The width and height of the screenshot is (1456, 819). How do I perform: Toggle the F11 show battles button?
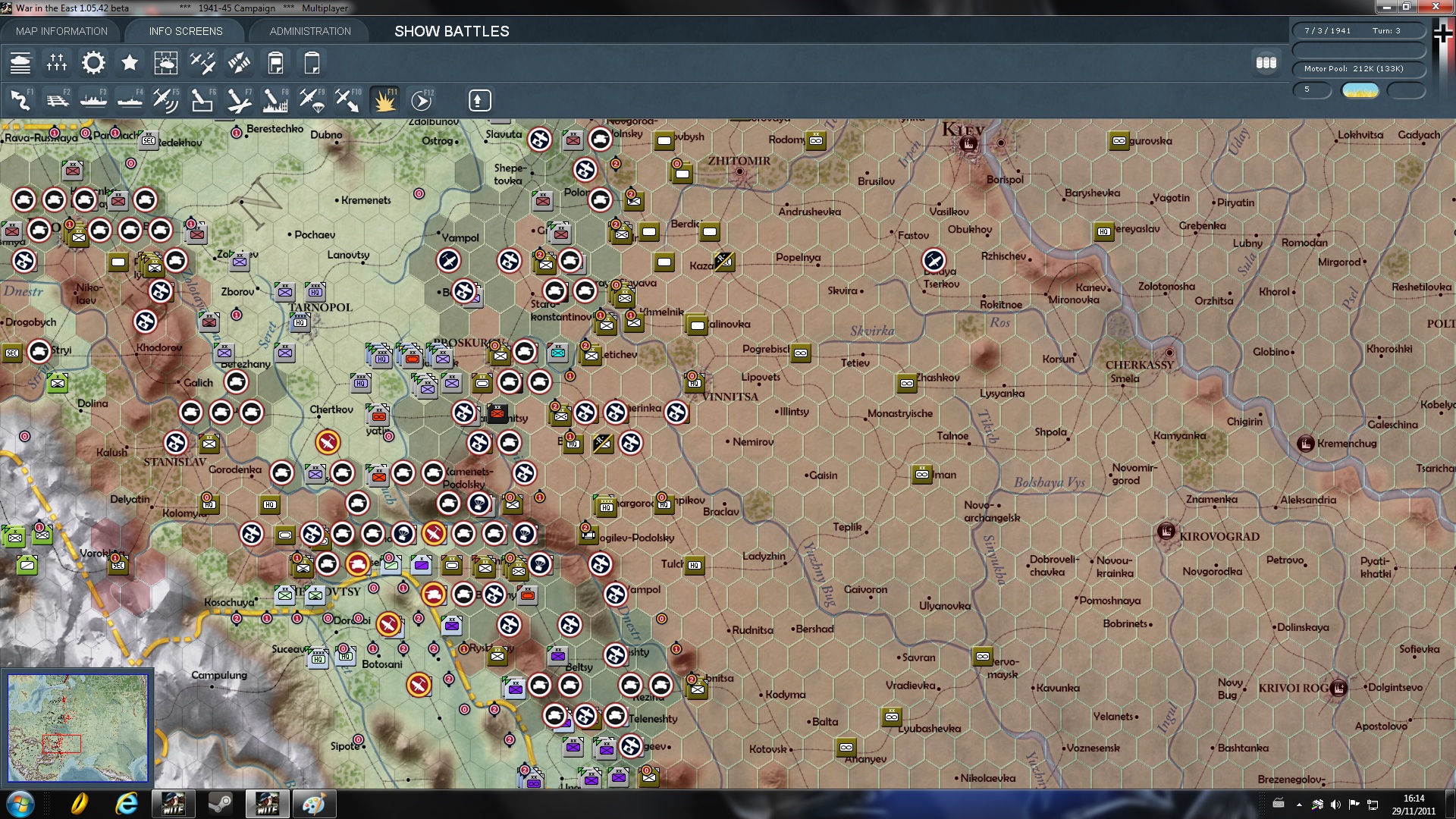coord(384,100)
